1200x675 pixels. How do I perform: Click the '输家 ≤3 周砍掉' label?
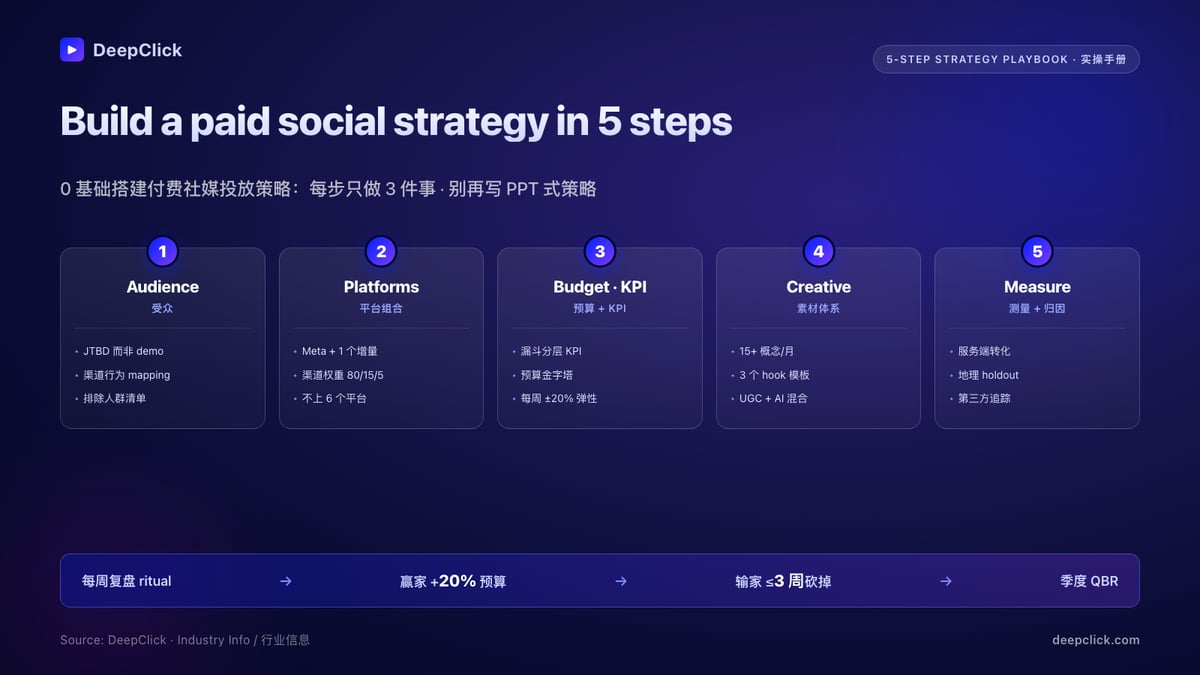tap(783, 581)
